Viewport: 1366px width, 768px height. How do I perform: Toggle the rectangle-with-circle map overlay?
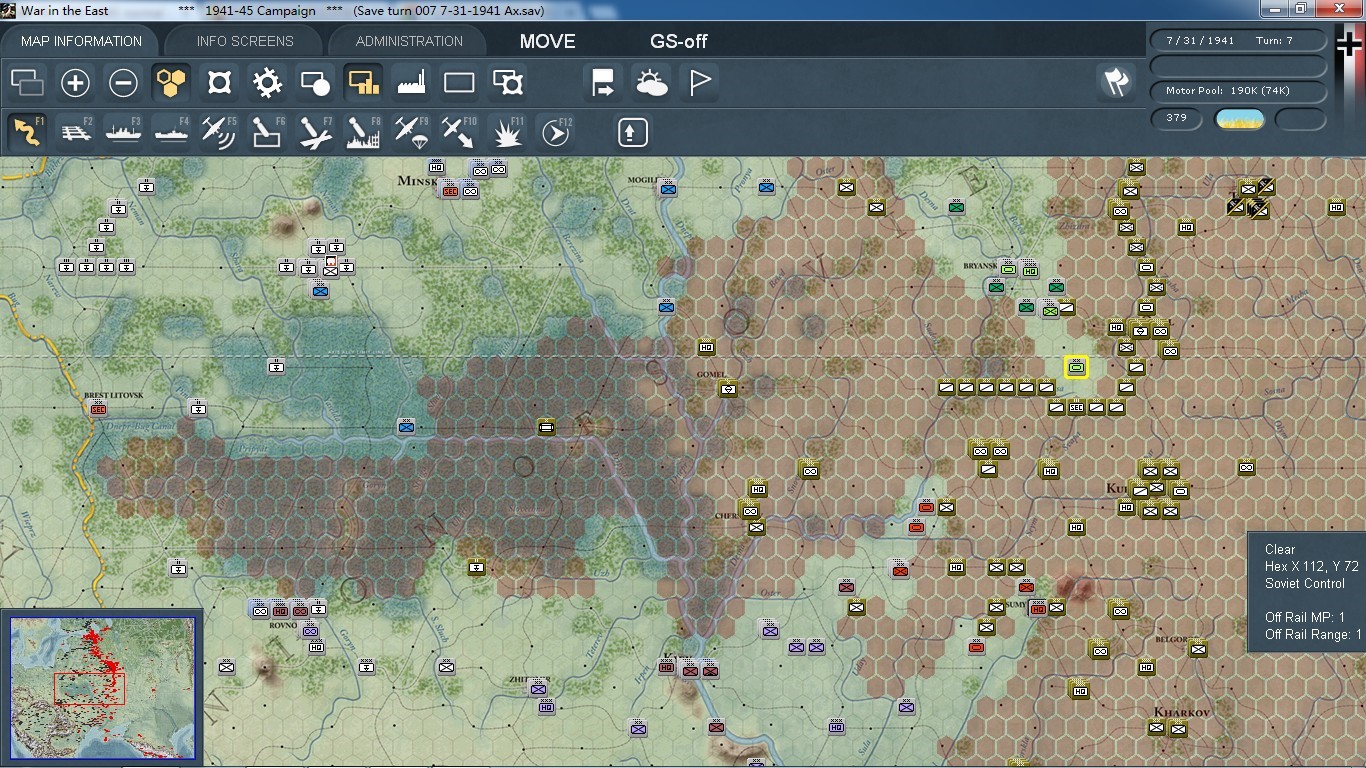tap(315, 83)
